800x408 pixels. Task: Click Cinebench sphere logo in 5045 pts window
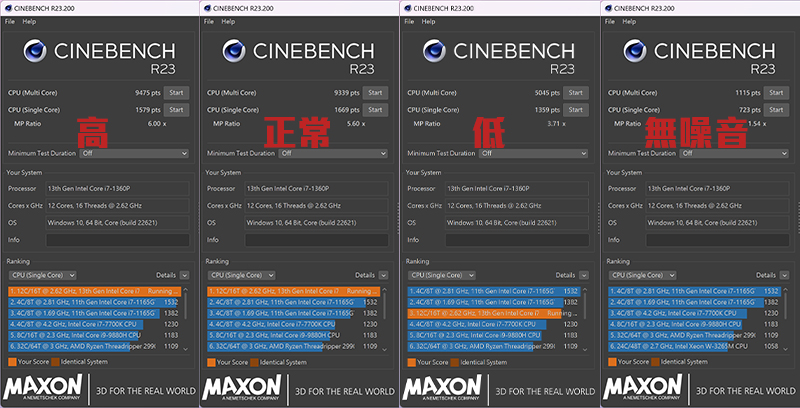click(x=434, y=51)
